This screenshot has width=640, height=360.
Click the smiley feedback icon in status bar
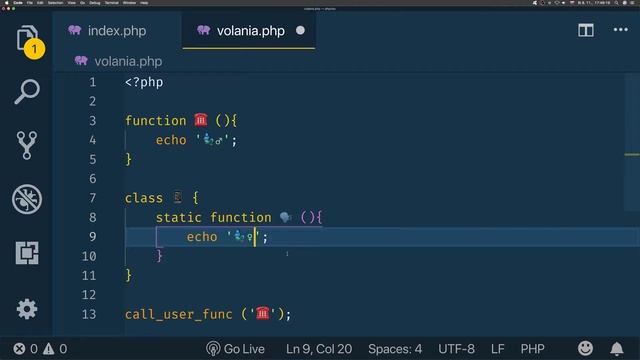click(x=585, y=349)
